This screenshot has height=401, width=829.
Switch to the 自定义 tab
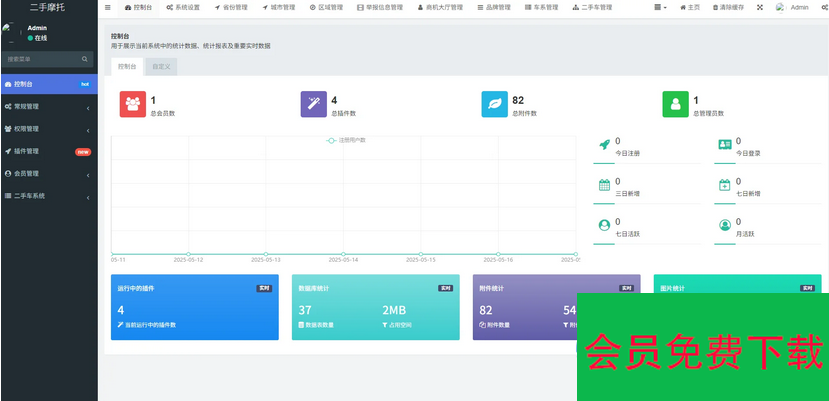coord(160,67)
